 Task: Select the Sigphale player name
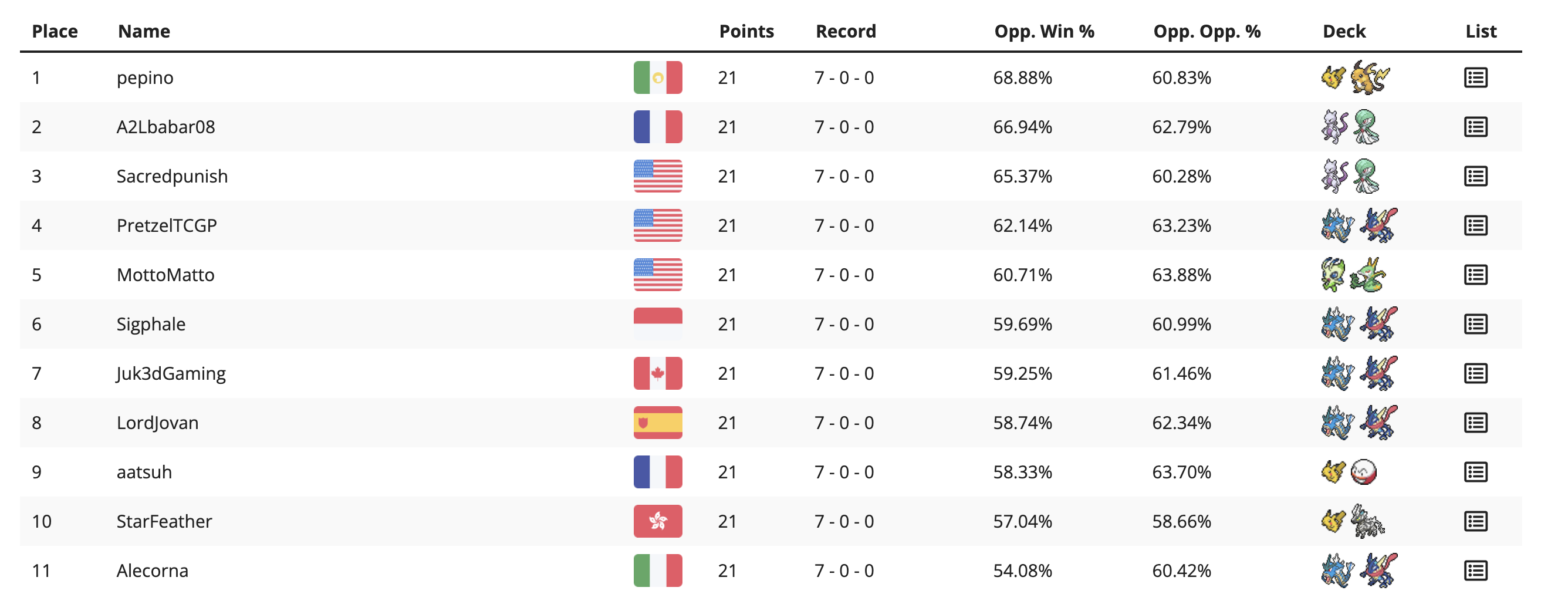click(151, 324)
